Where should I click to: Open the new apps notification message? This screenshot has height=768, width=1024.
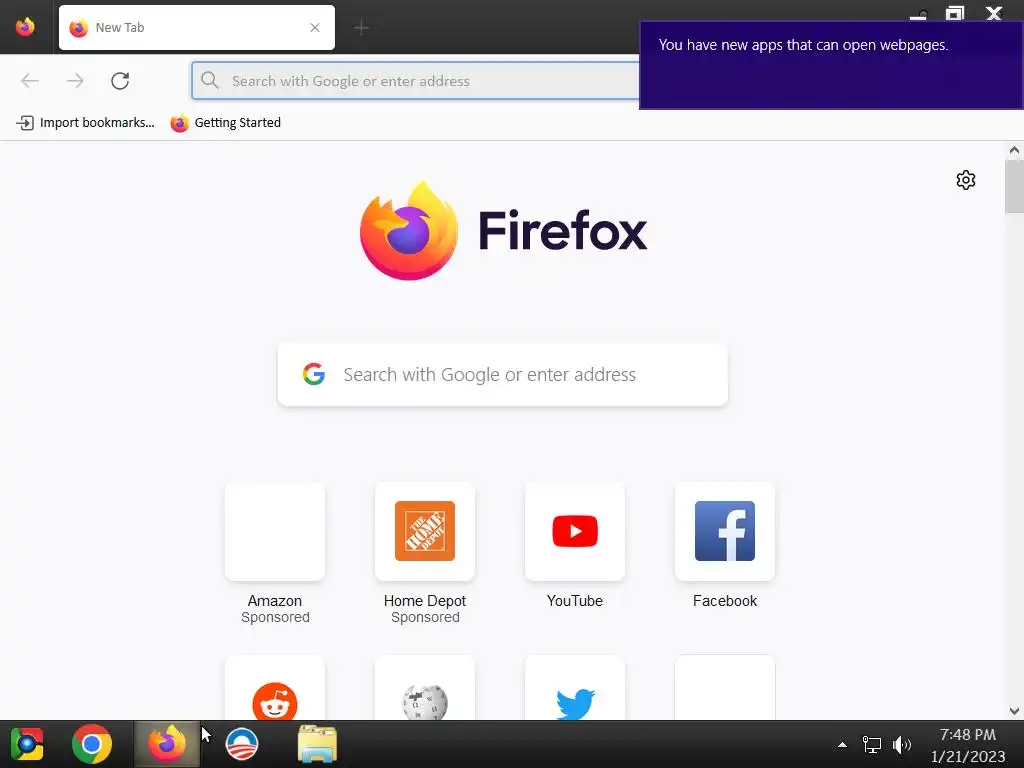[831, 65]
